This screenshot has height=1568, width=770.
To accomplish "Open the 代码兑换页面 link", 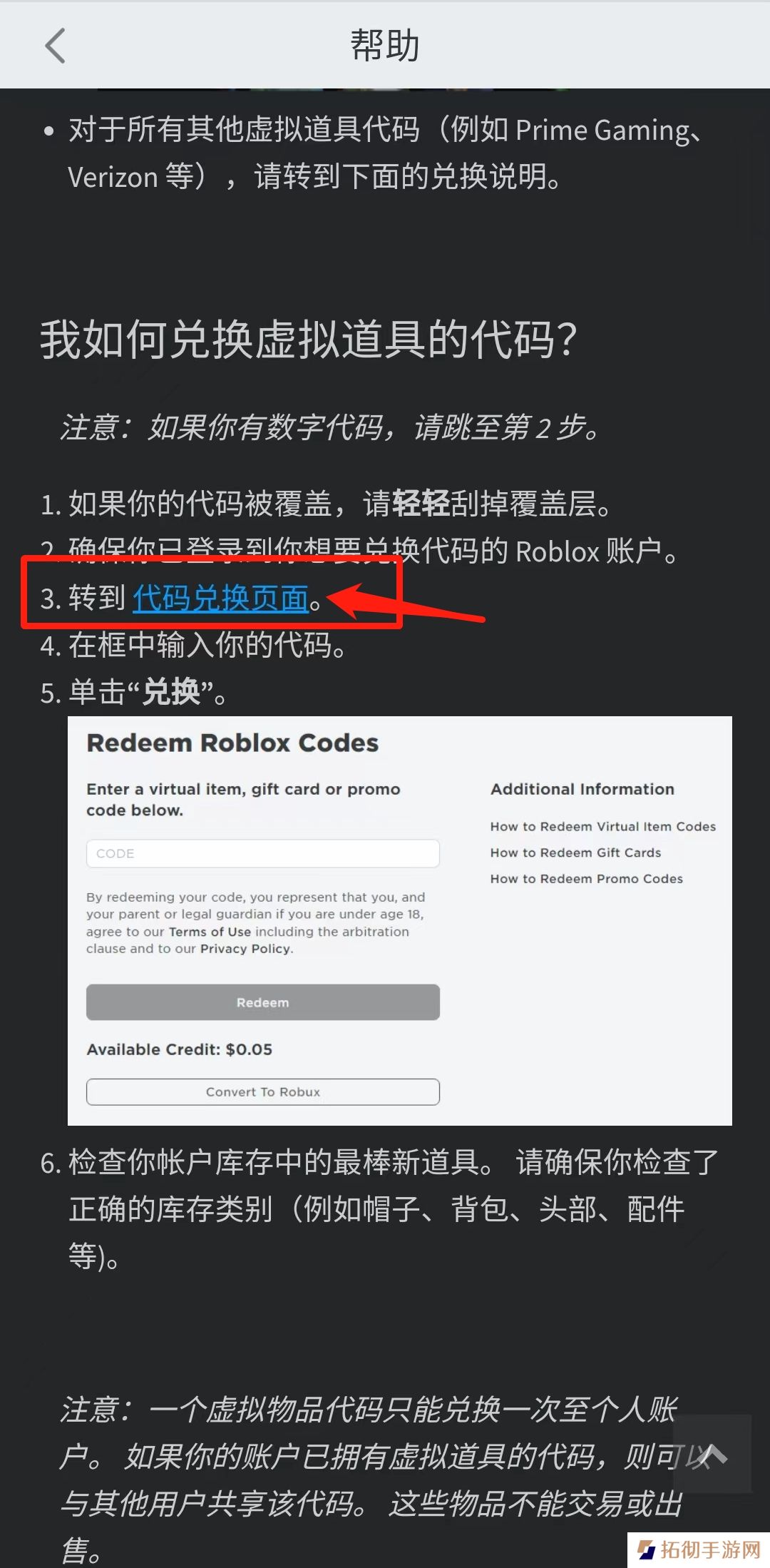I will (x=220, y=598).
